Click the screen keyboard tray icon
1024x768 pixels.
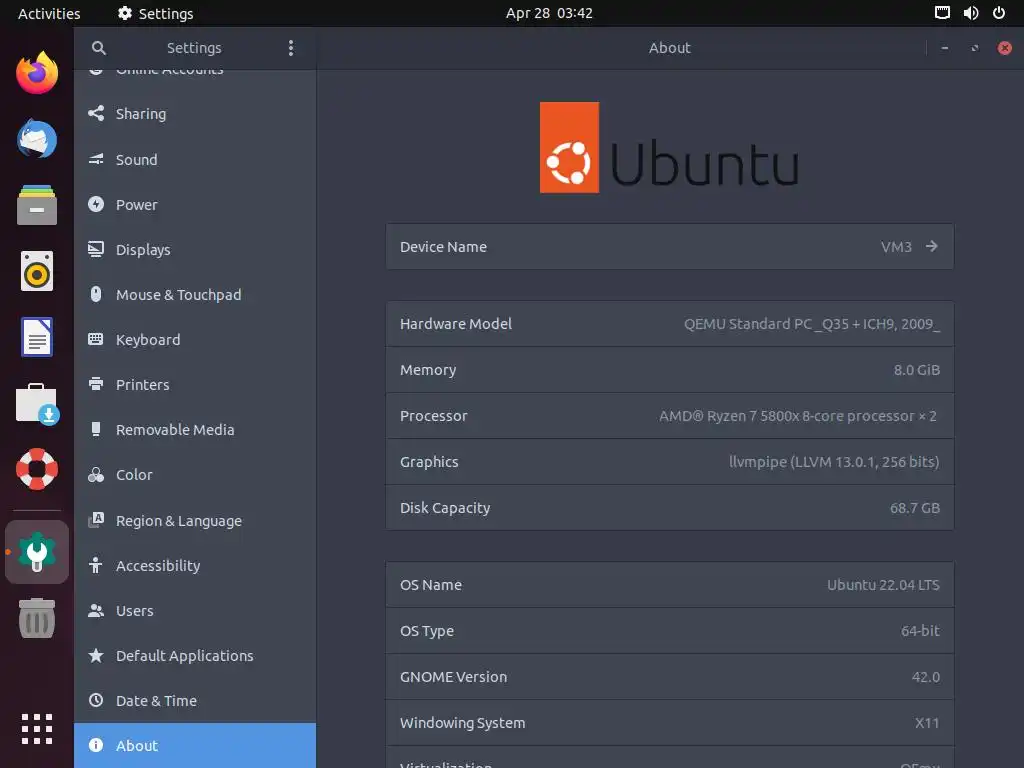942,13
